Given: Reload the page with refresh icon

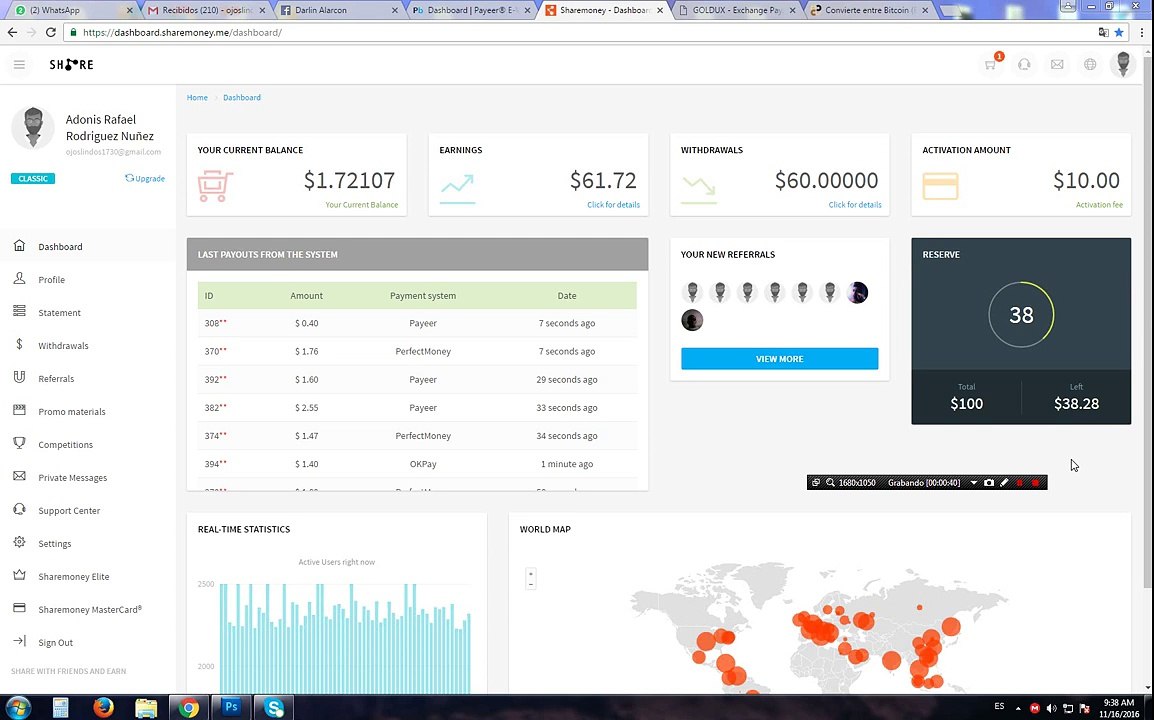Looking at the screenshot, I should [50, 32].
